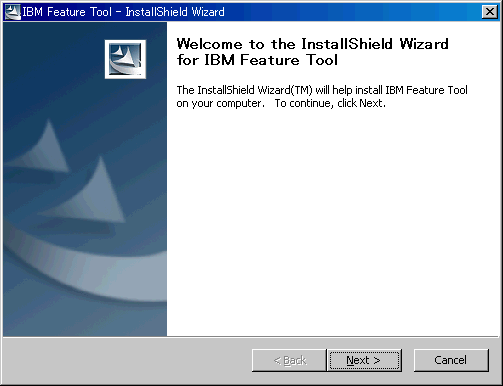The height and width of the screenshot is (386, 503).
Task: Click the 'IBM Feature Tool - InstallShield Wizard' title
Action: 123,12
